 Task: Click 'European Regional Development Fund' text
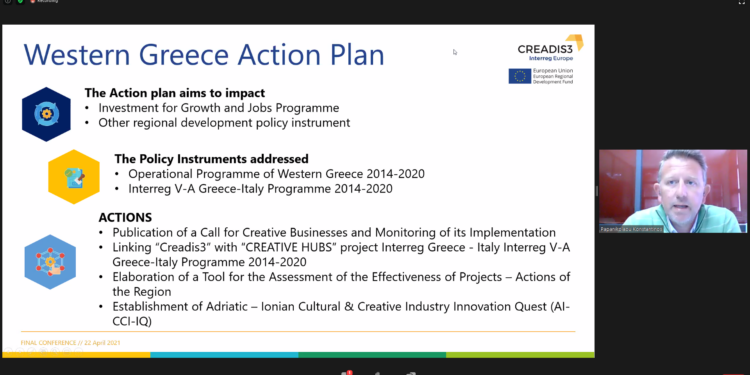[553, 79]
